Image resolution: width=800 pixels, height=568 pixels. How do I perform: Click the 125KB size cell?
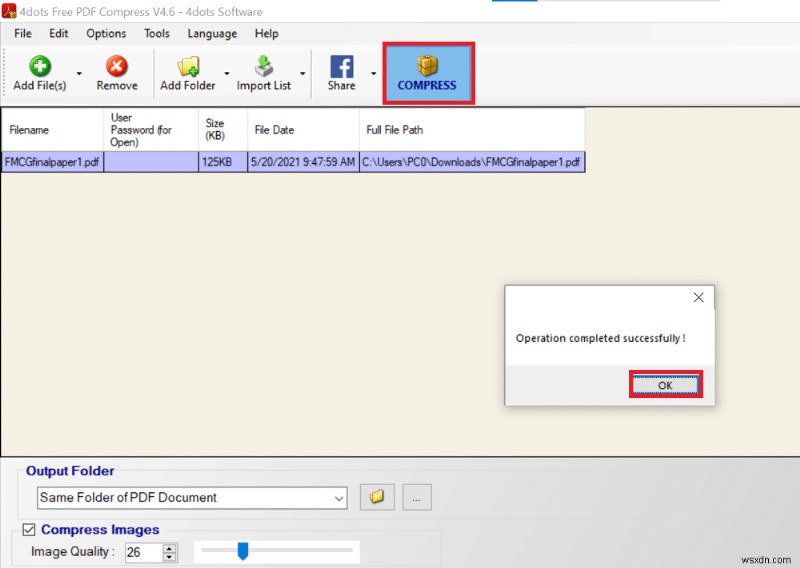[223, 162]
